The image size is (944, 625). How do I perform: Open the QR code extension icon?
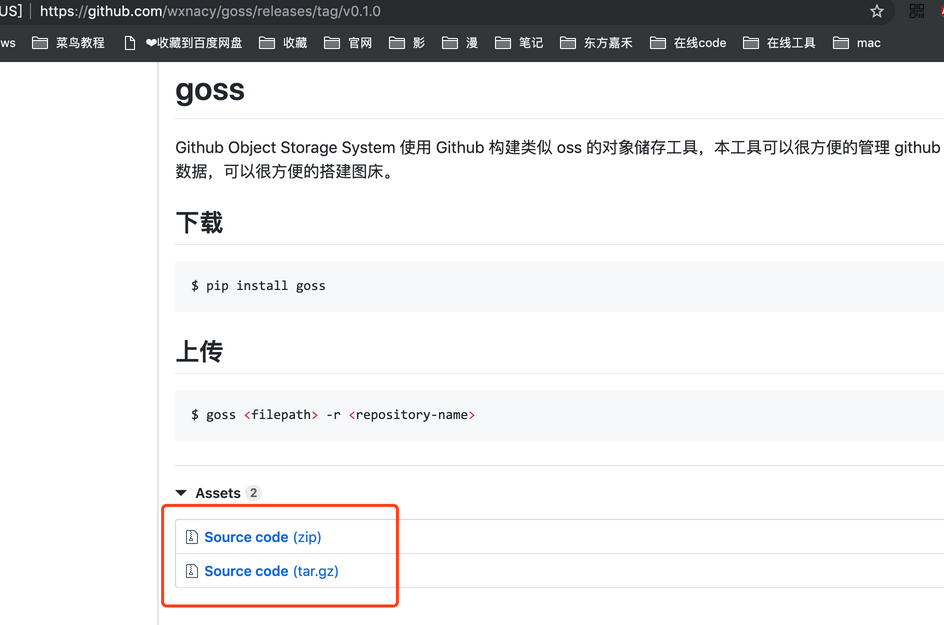coord(916,11)
